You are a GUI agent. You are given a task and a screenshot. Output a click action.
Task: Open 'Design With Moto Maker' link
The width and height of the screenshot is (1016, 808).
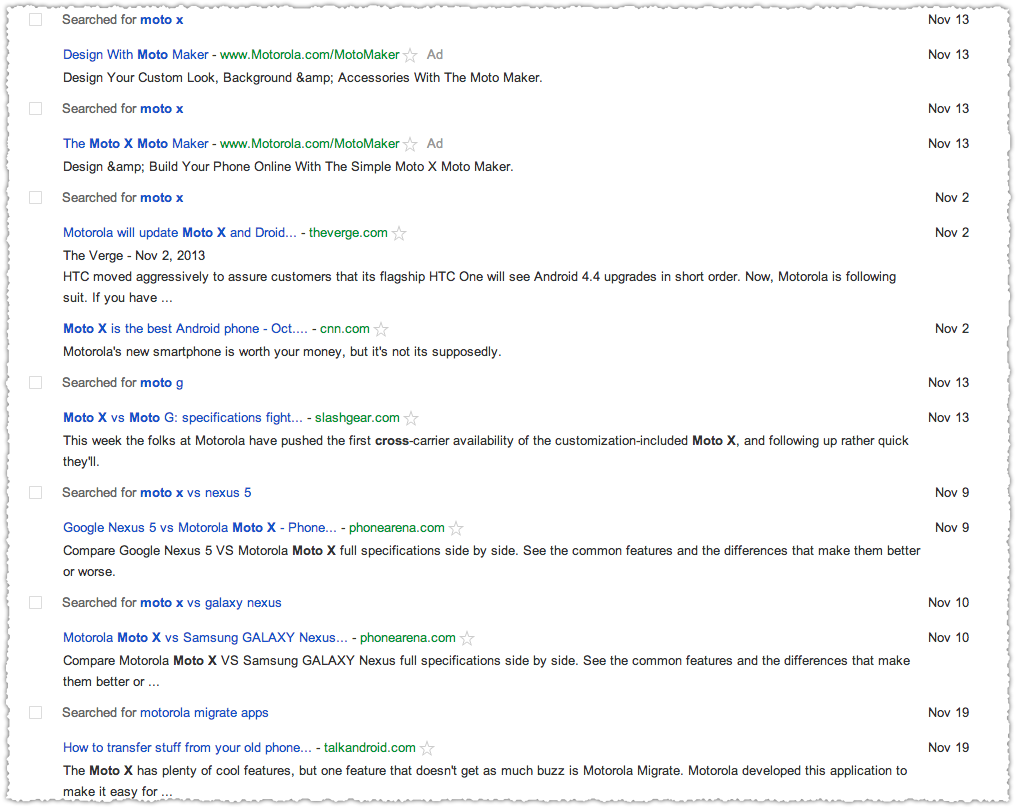tap(135, 54)
